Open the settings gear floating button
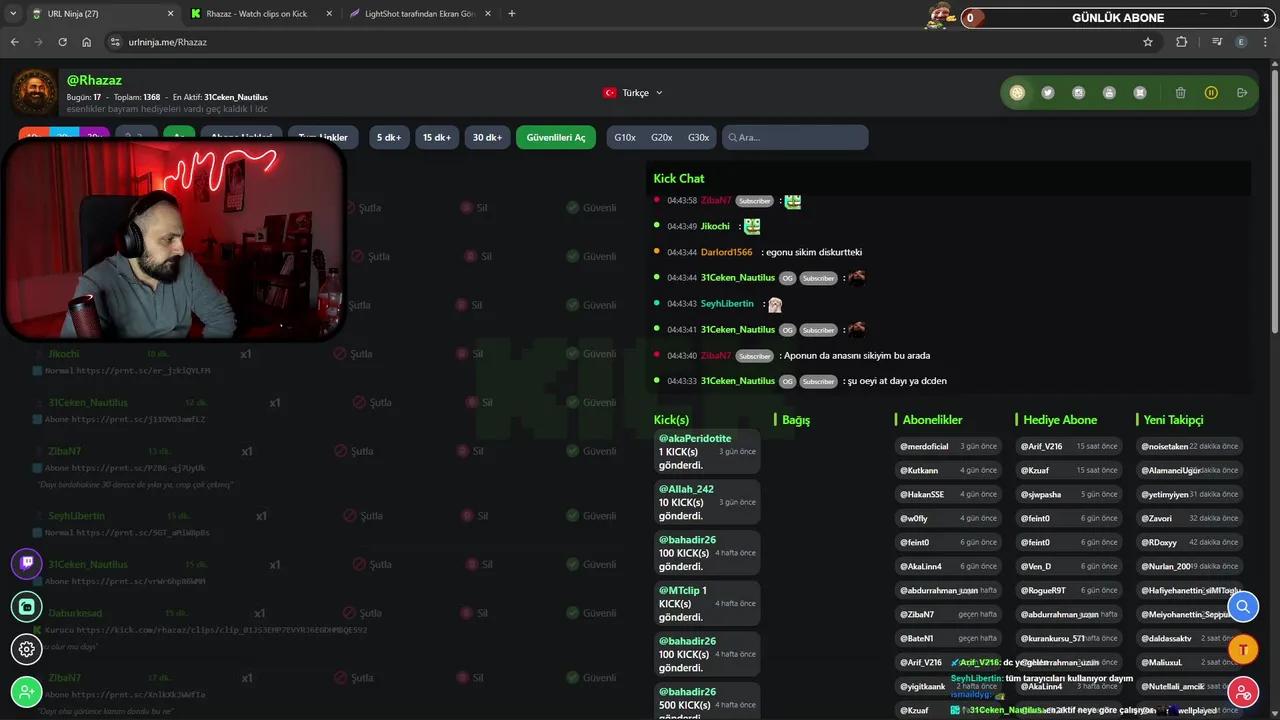 27,649
